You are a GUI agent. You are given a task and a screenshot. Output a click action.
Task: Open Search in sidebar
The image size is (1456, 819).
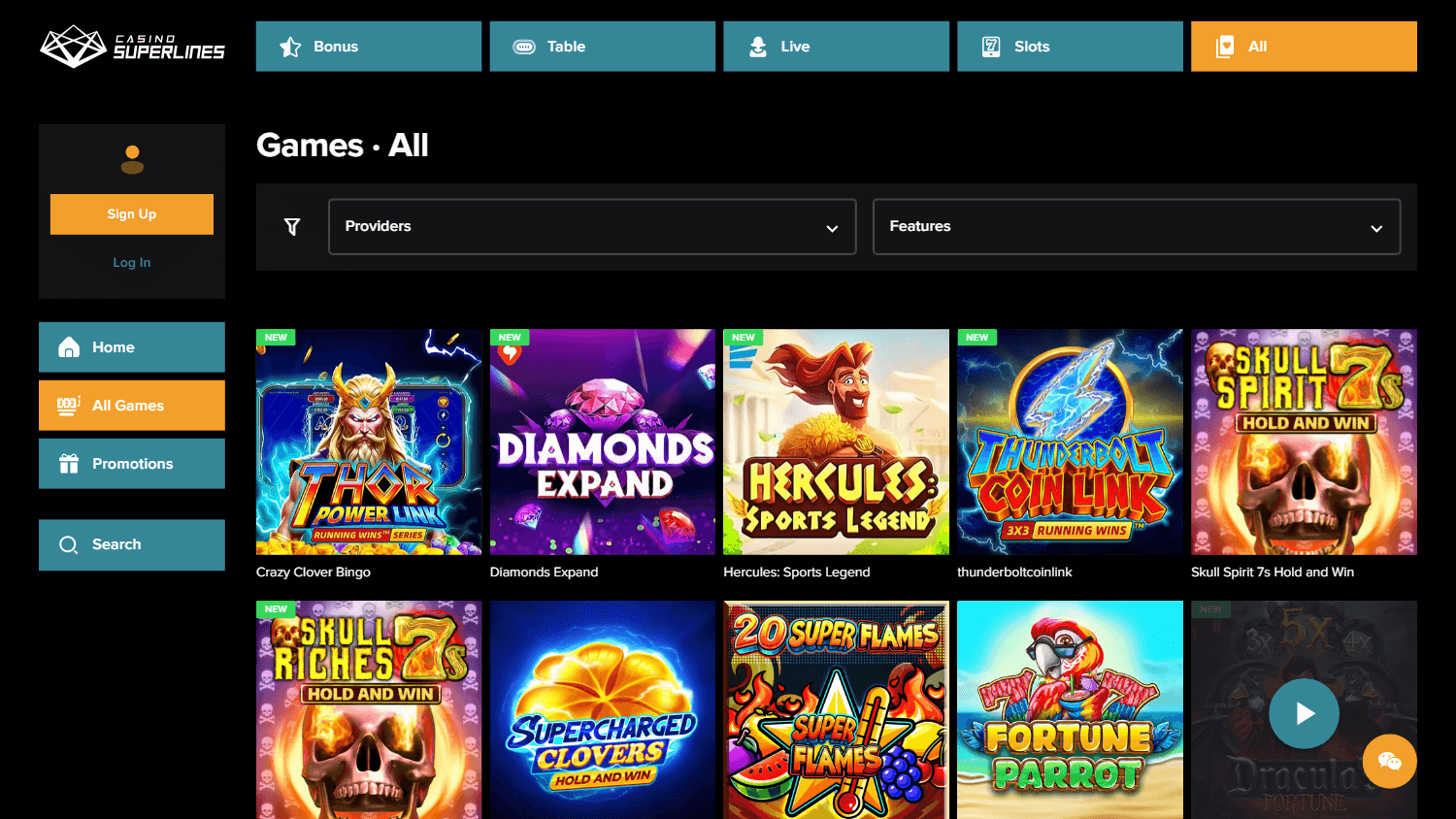coord(132,545)
